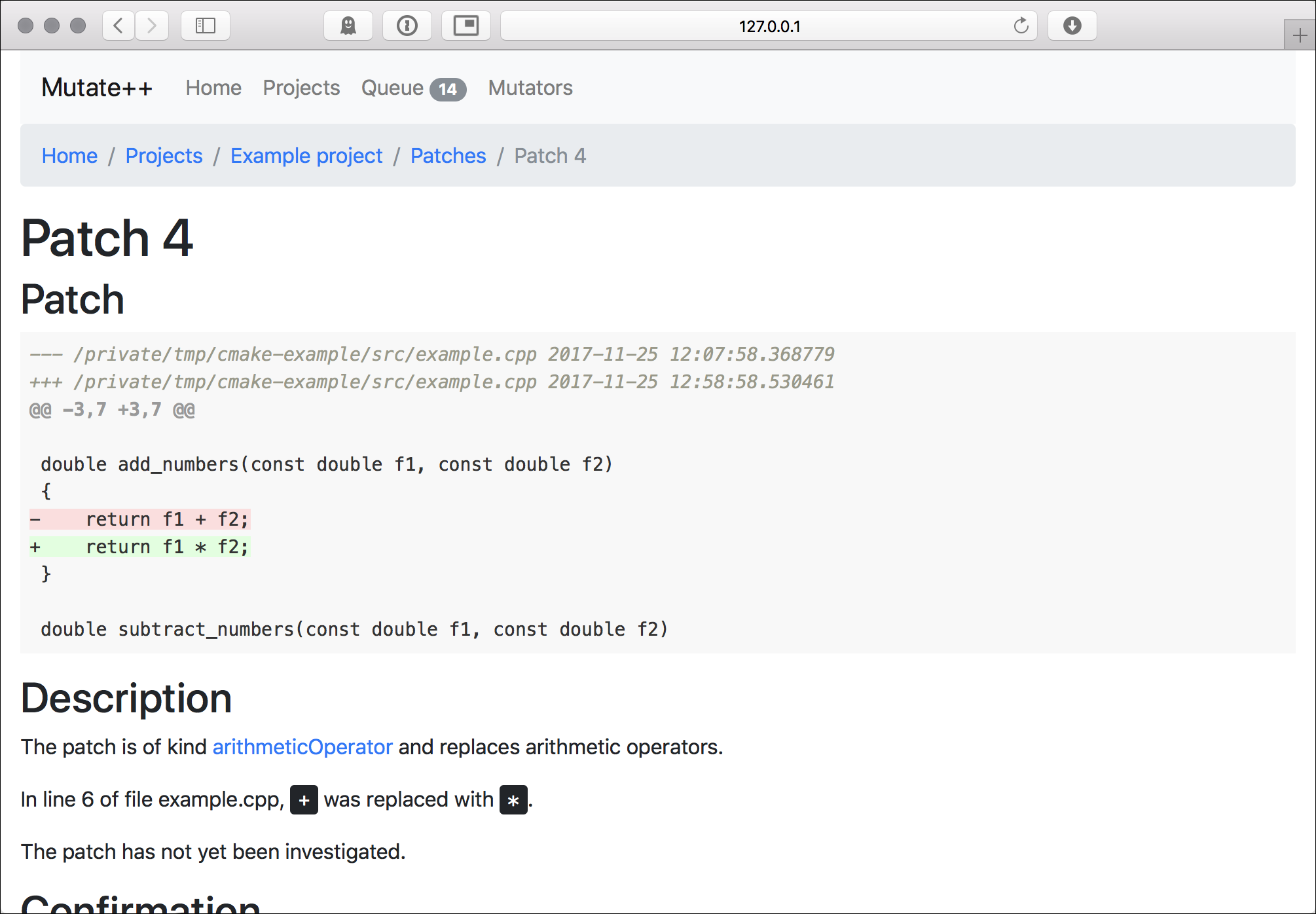This screenshot has height=914, width=1316.
Task: Go to Projects breadcrumb link
Action: [164, 156]
